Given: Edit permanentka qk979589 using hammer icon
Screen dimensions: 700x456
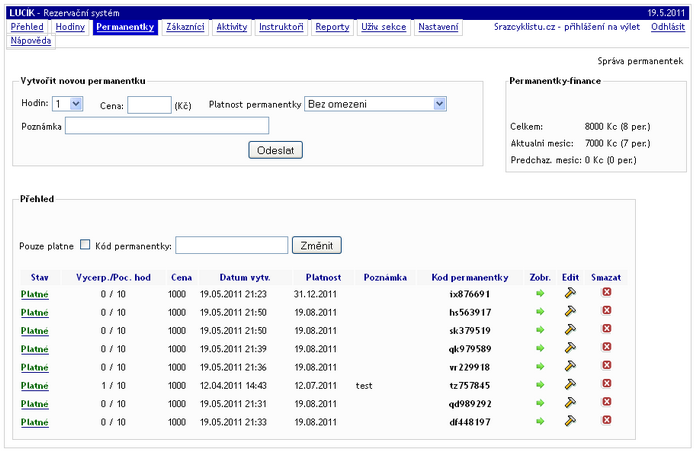Looking at the screenshot, I should tap(570, 348).
